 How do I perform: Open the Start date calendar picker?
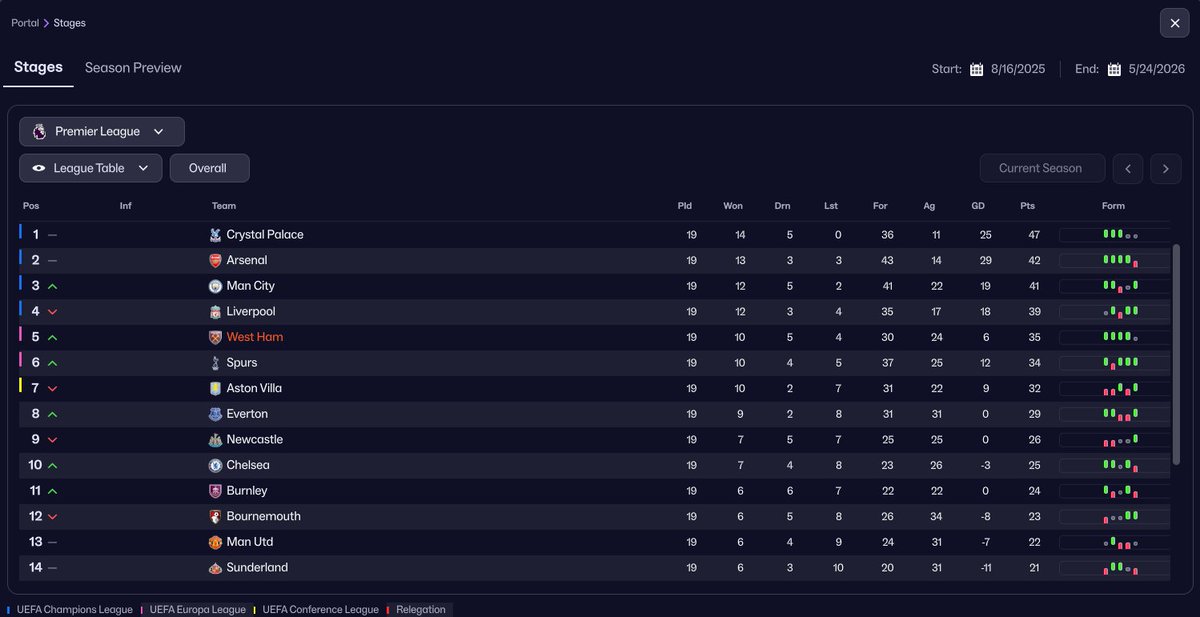(975, 69)
